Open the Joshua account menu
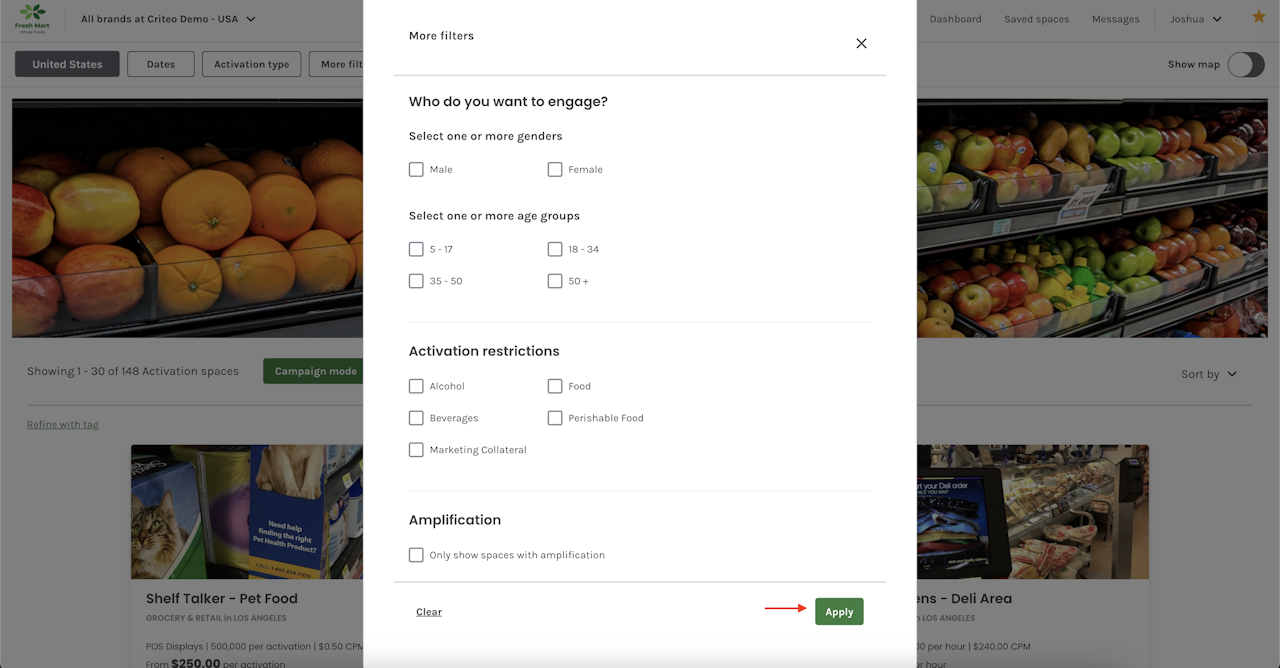The height and width of the screenshot is (668, 1280). [x=1196, y=19]
